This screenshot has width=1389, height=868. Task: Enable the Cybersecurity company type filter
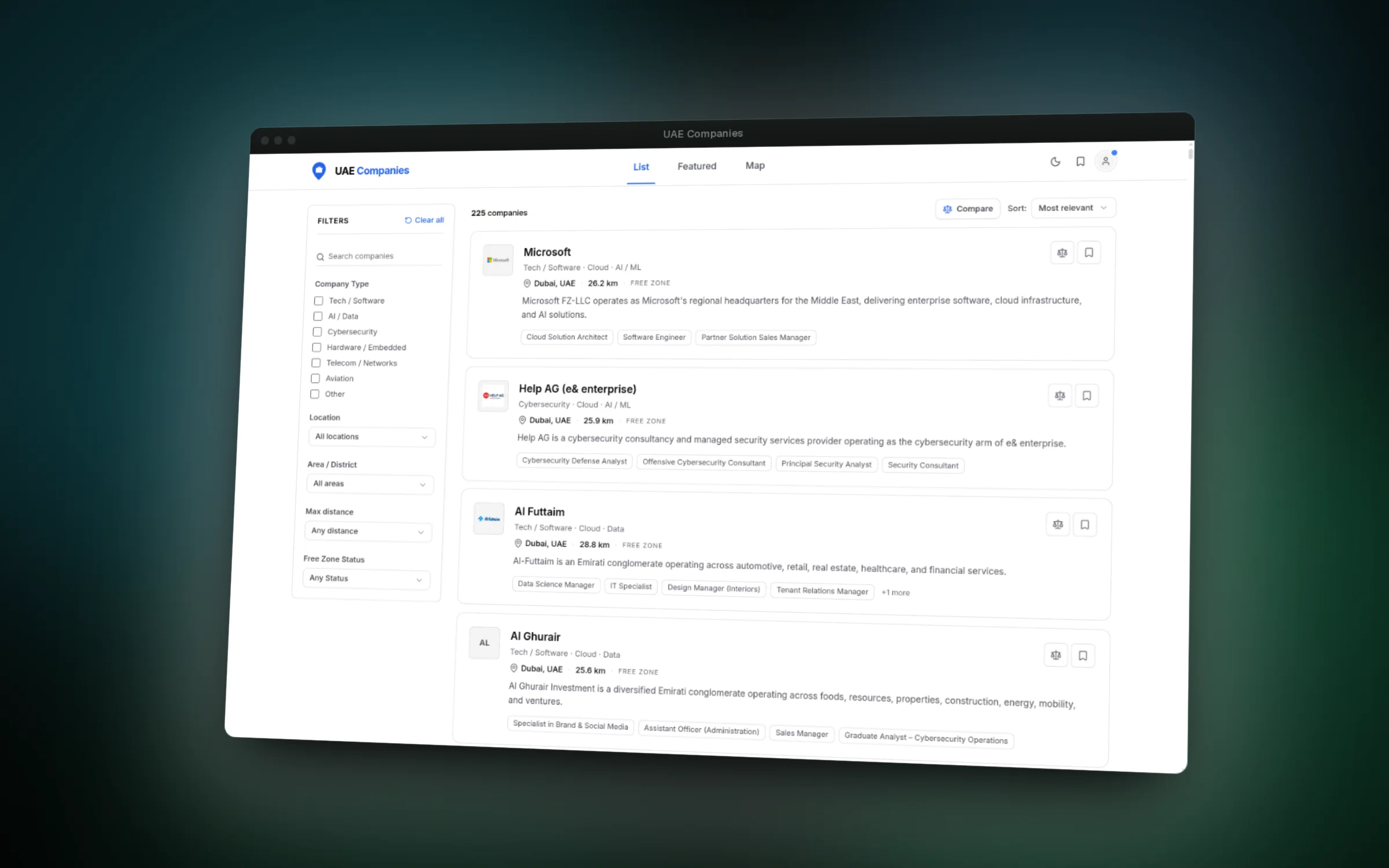click(317, 332)
